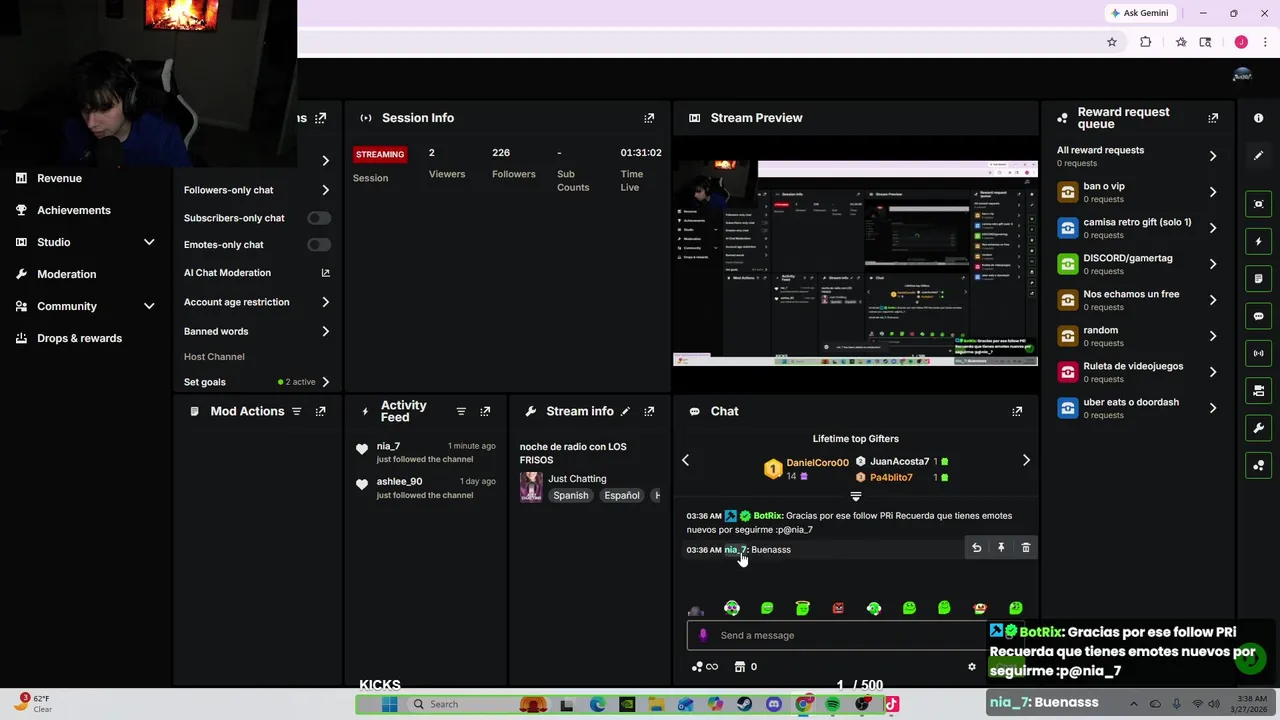Collapse the top gifters leaderboard
Image resolution: width=1280 pixels, height=720 pixels.
(x=855, y=496)
